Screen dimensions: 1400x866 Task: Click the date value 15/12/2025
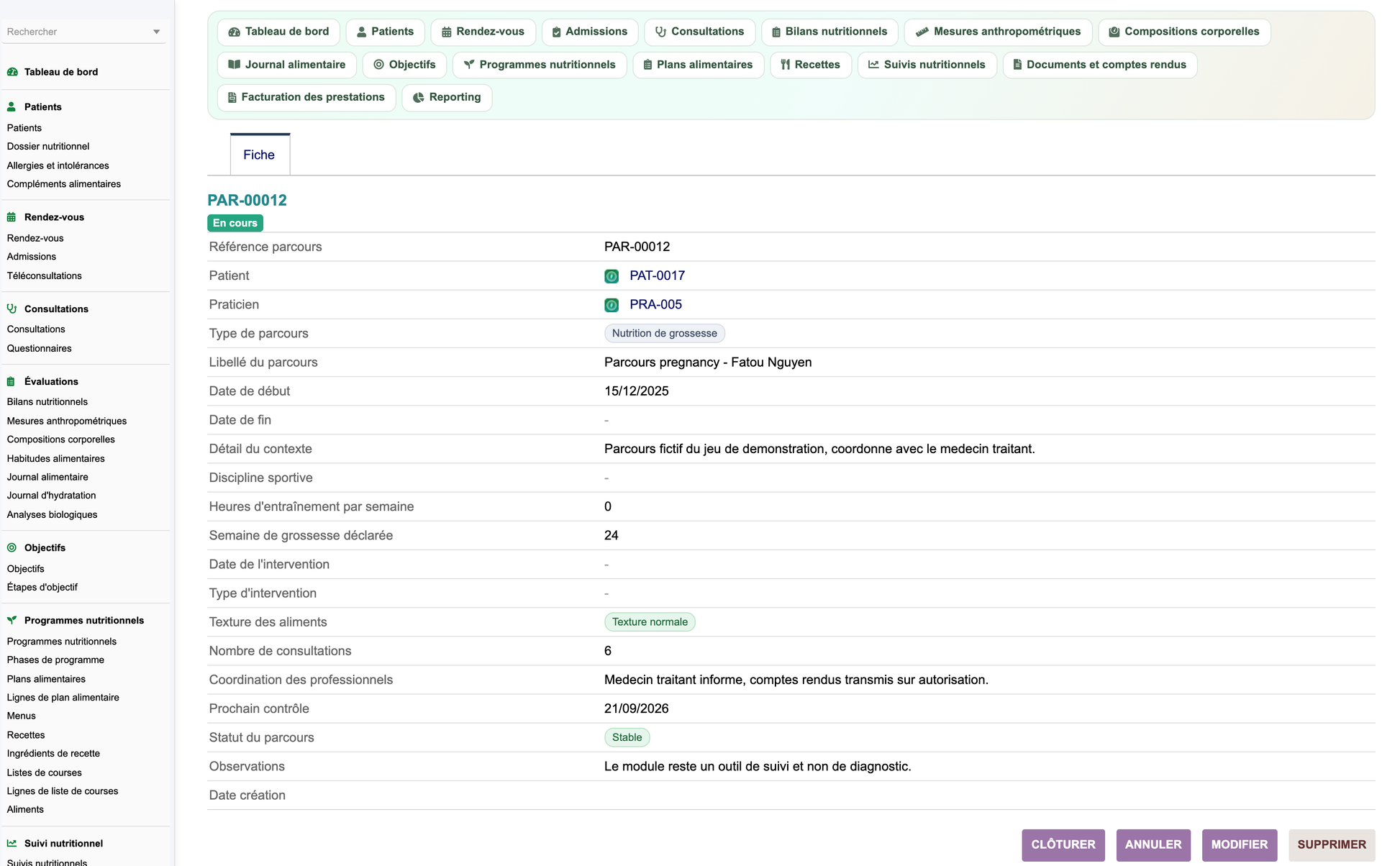pos(637,391)
